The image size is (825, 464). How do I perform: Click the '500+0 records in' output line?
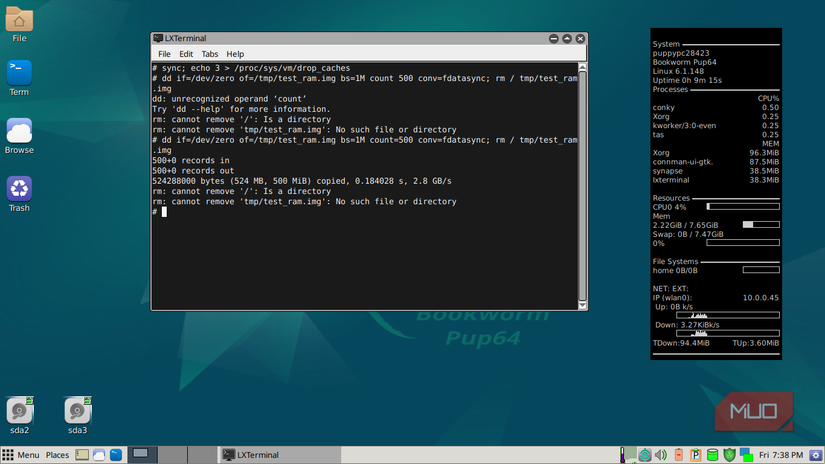tap(190, 160)
